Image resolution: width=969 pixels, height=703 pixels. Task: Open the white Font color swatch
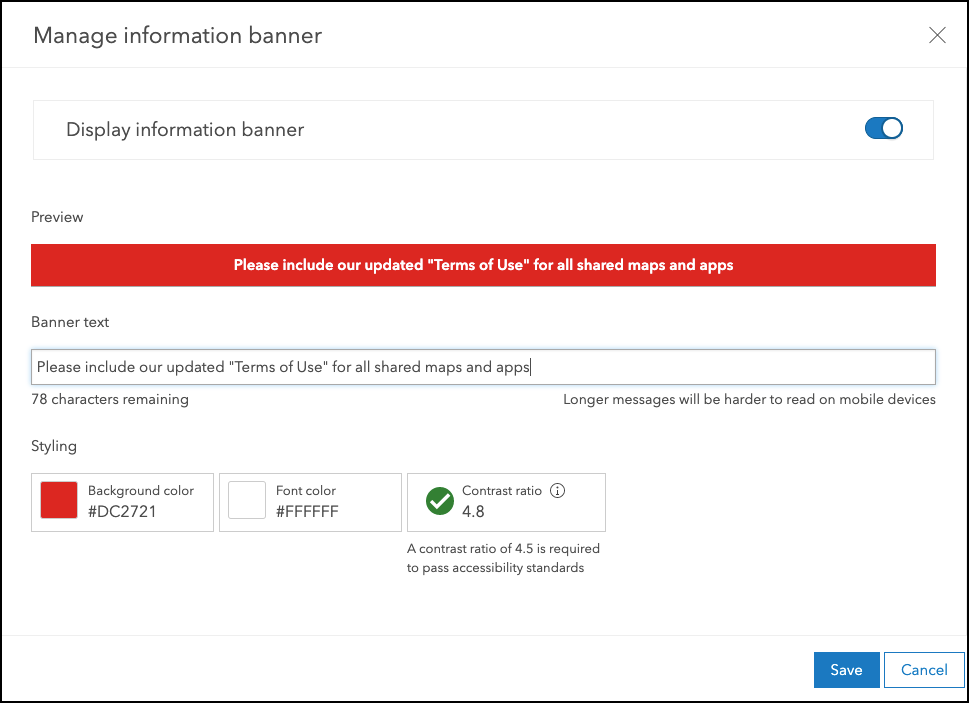coord(247,501)
